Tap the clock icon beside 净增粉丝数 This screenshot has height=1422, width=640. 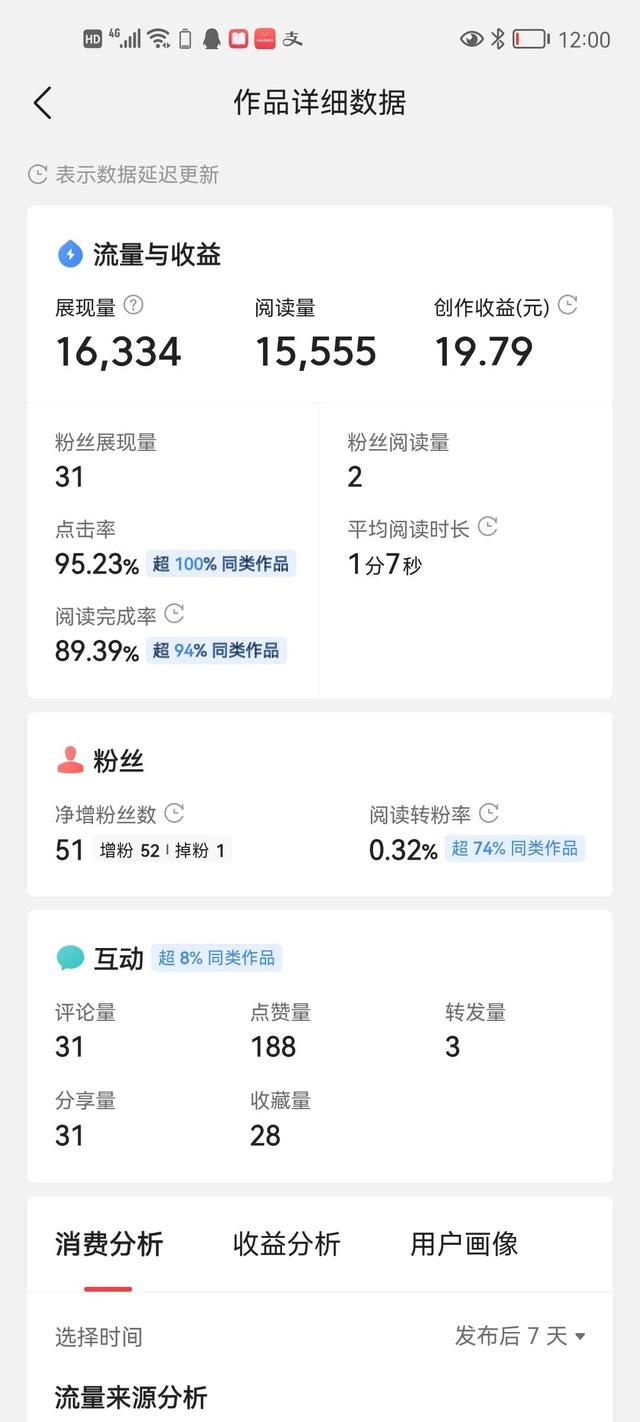click(x=174, y=813)
